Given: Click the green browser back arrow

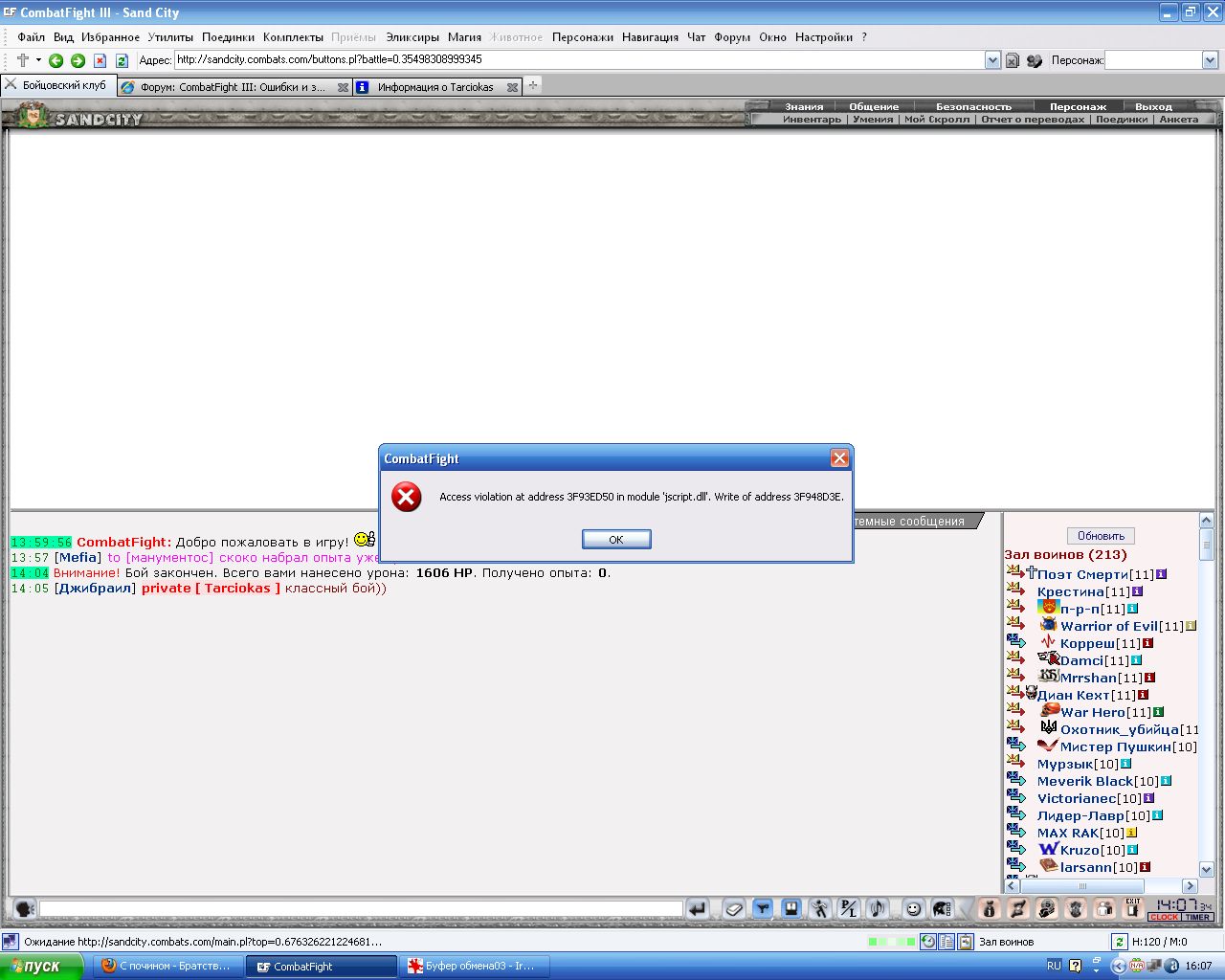Looking at the screenshot, I should point(56,60).
